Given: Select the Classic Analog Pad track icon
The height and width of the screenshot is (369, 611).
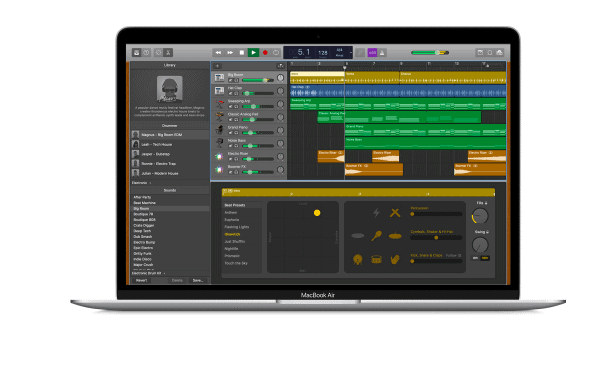Looking at the screenshot, I should [x=219, y=117].
